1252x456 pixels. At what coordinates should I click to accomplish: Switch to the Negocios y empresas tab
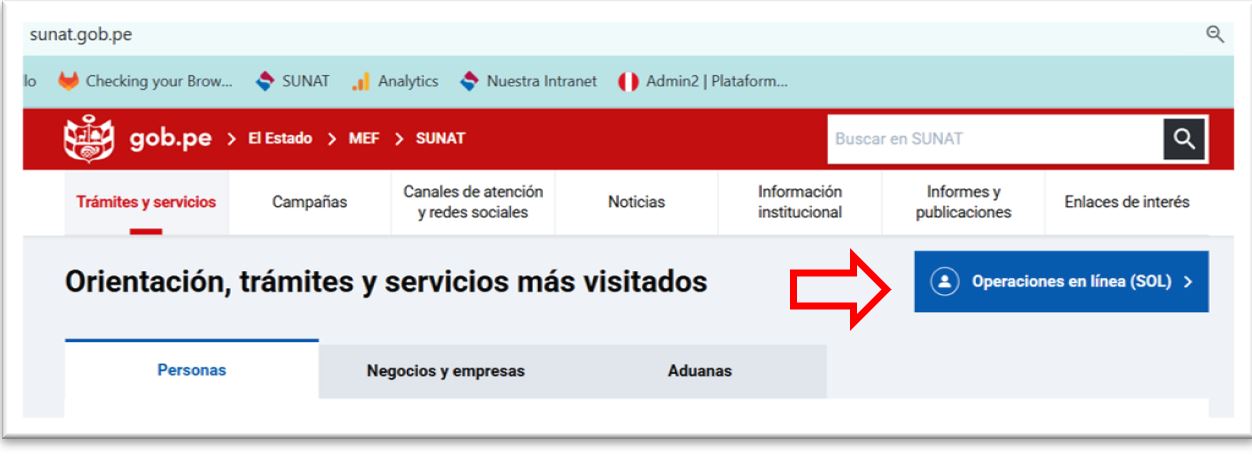[x=446, y=371]
